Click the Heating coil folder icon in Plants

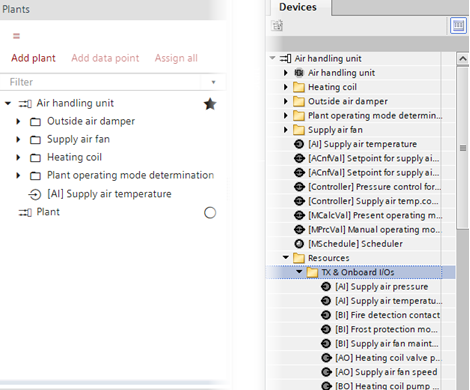coord(35,158)
